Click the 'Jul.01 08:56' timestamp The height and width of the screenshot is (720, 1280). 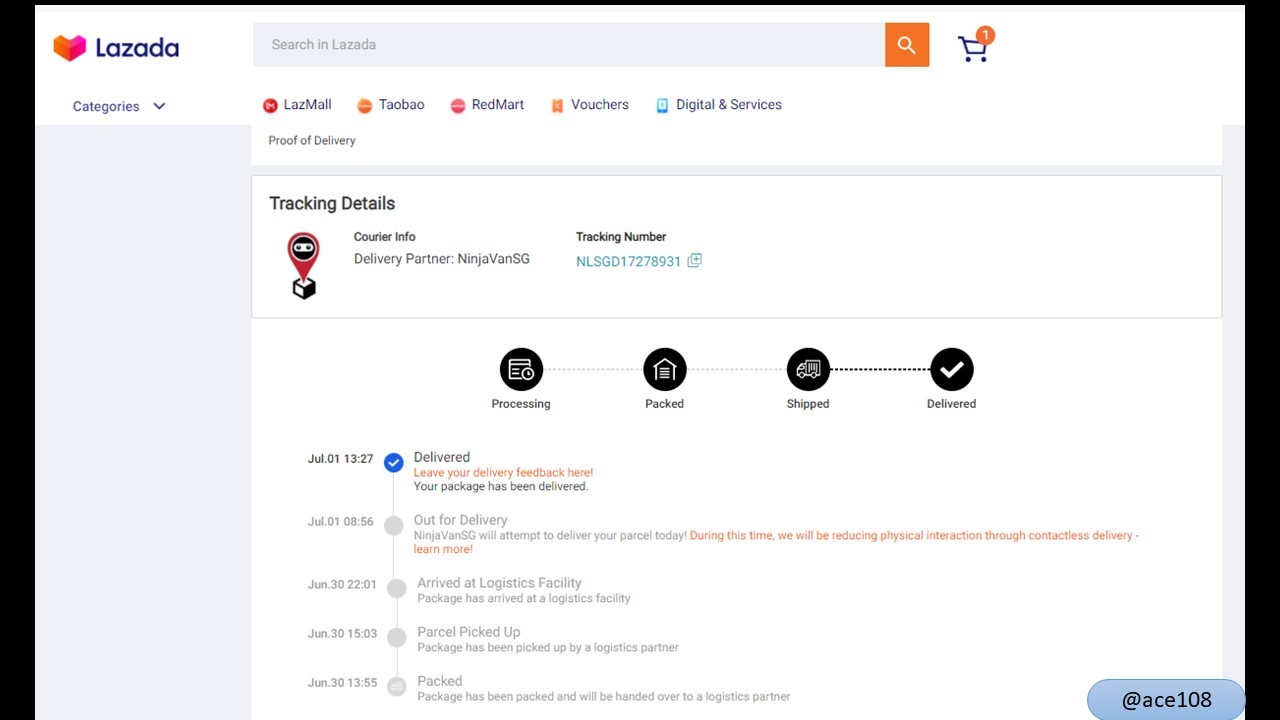tap(340, 522)
